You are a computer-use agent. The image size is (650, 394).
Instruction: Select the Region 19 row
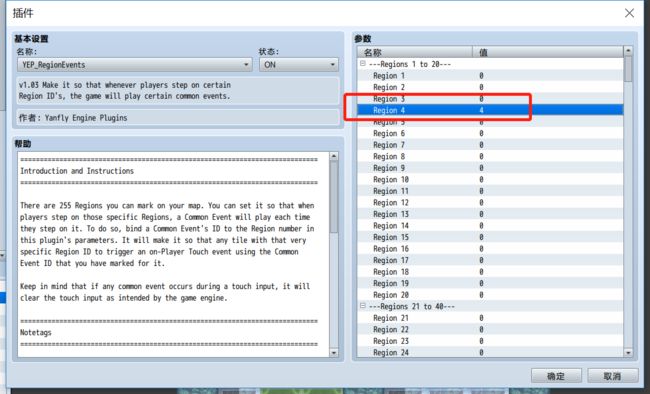pyautogui.click(x=490, y=284)
